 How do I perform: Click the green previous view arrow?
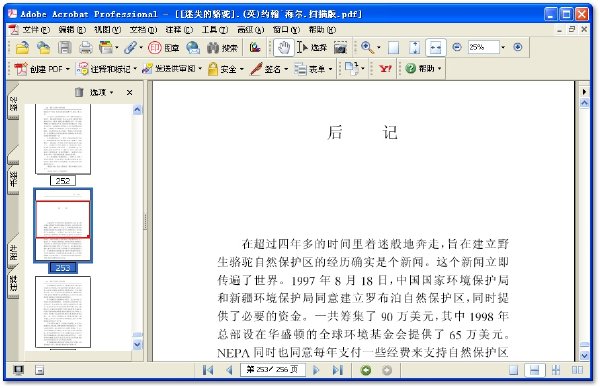(x=366, y=370)
